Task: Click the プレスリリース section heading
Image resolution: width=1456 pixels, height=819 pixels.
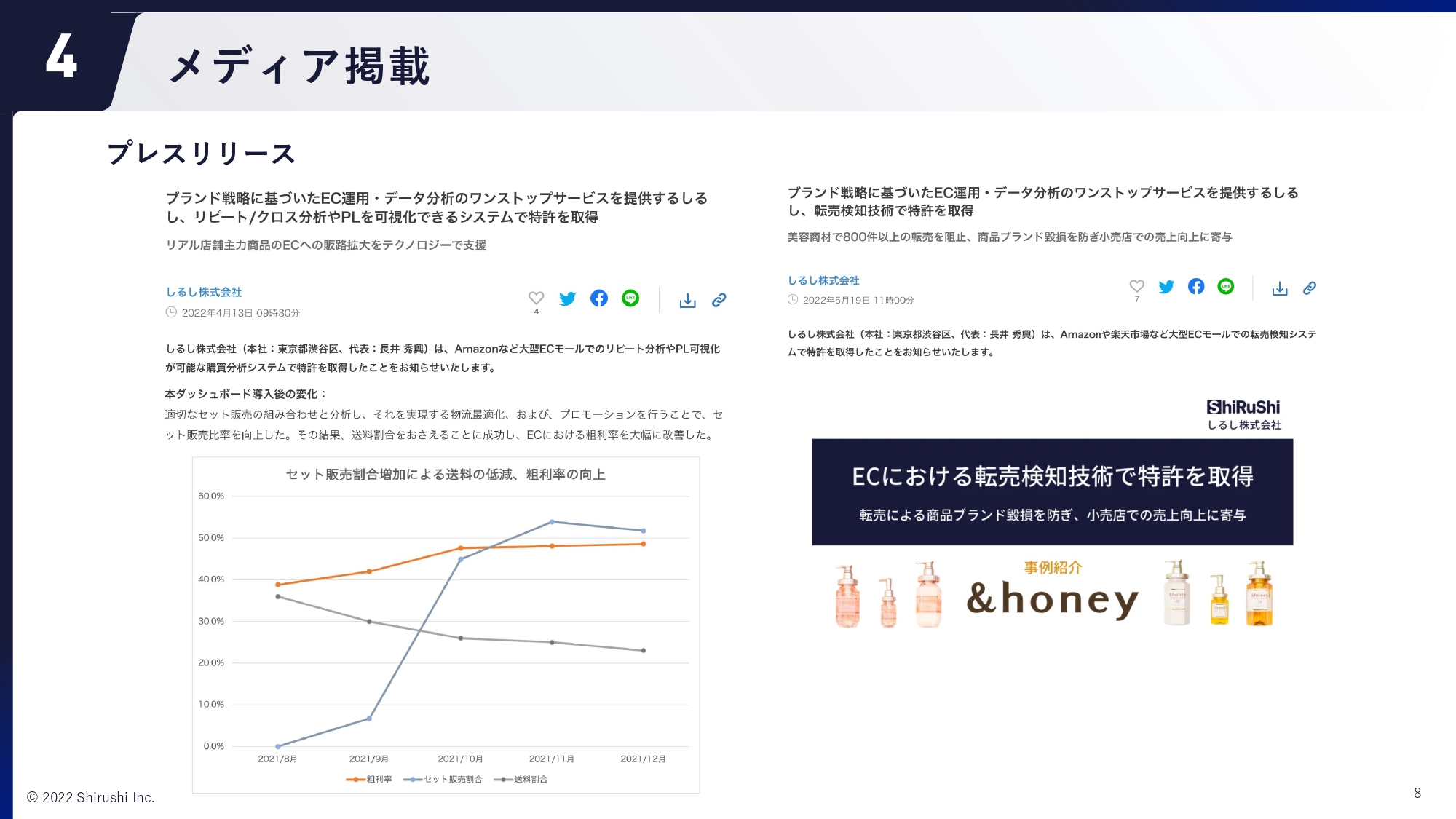Action: 201,154
